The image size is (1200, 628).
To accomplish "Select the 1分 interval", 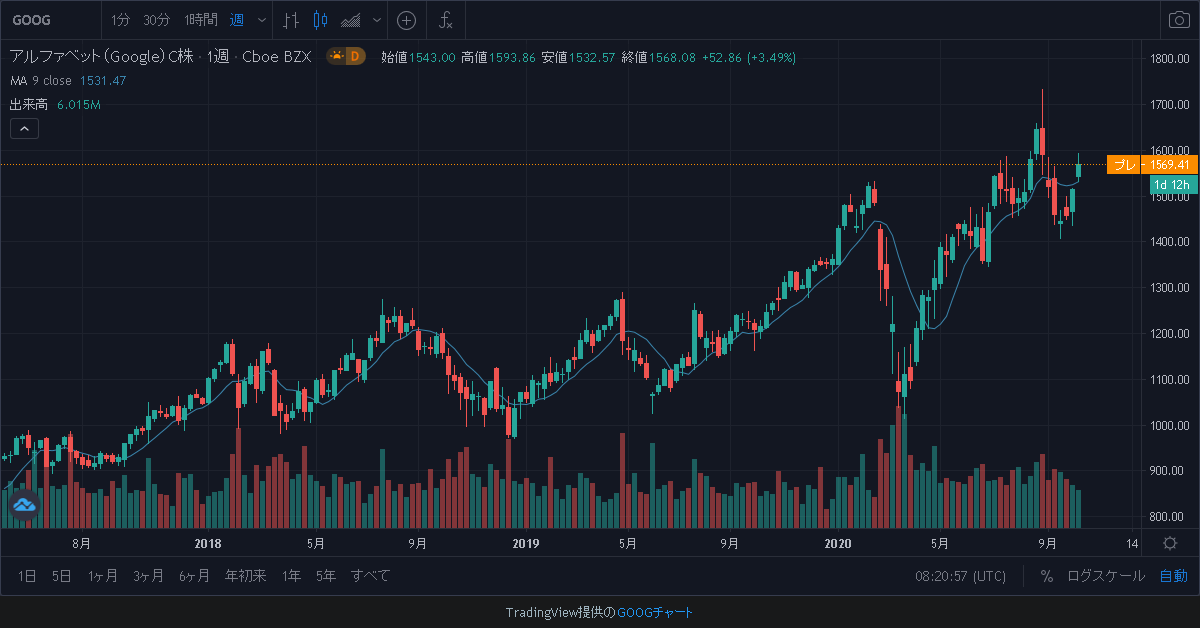I will (x=120, y=20).
